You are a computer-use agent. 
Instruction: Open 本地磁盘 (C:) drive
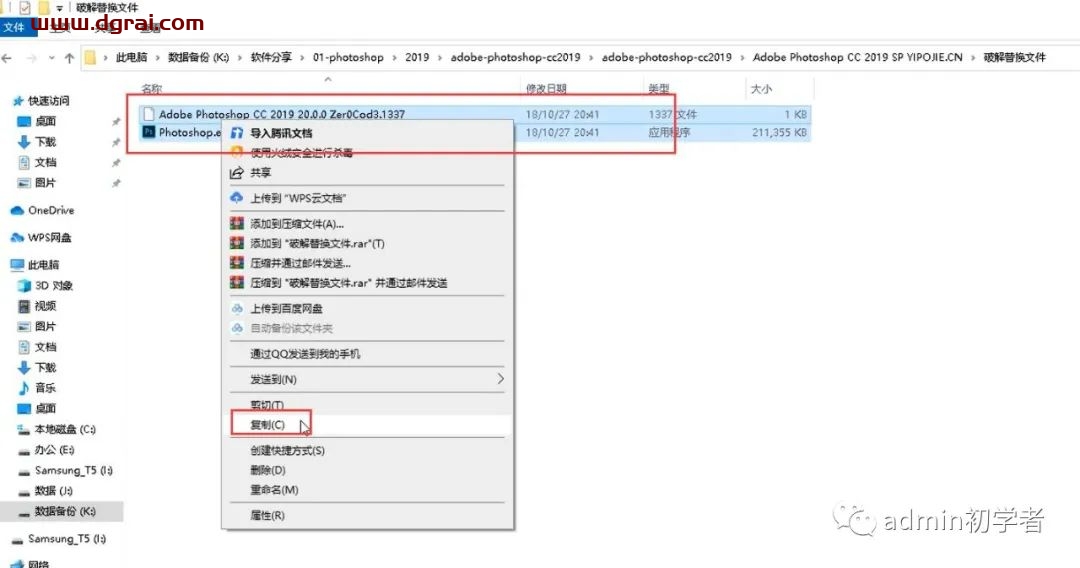65,429
